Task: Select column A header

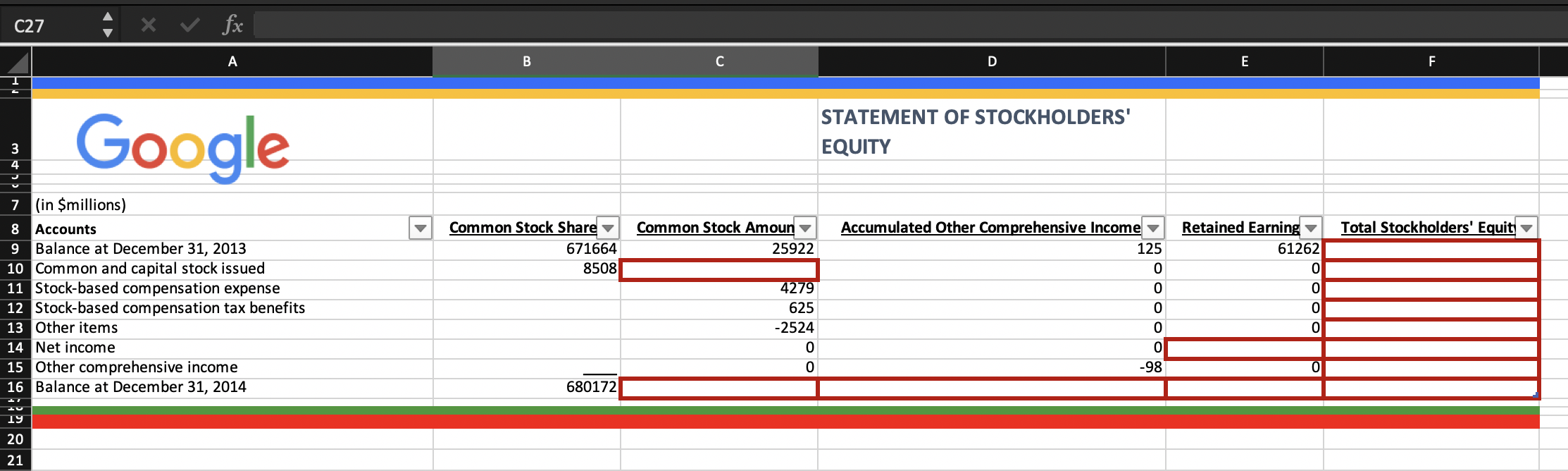Action: 232,61
